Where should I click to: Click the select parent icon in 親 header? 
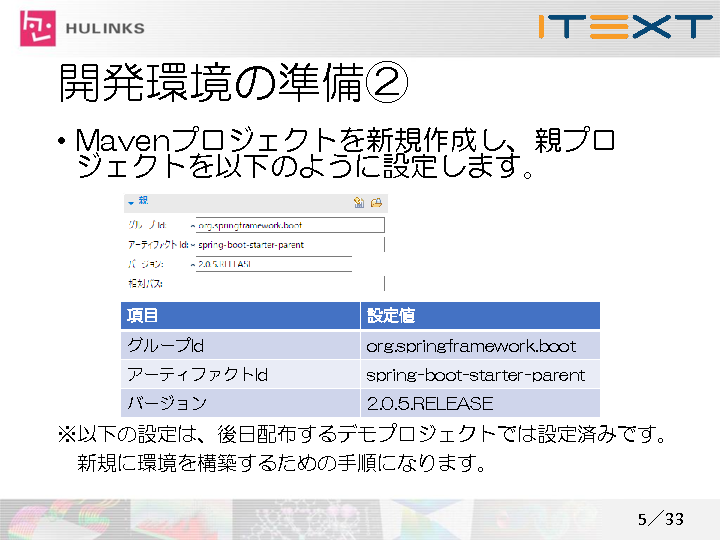[x=359, y=202]
